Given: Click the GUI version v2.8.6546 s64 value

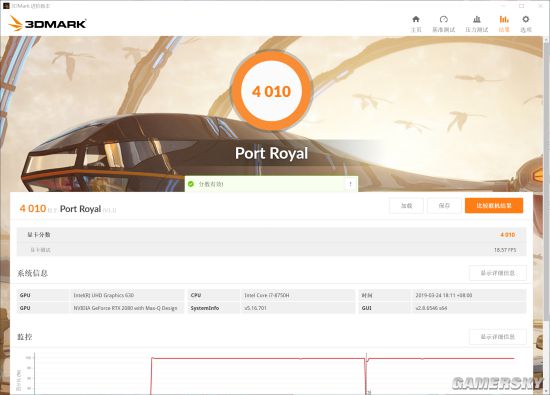Looking at the screenshot, I should point(431,308).
